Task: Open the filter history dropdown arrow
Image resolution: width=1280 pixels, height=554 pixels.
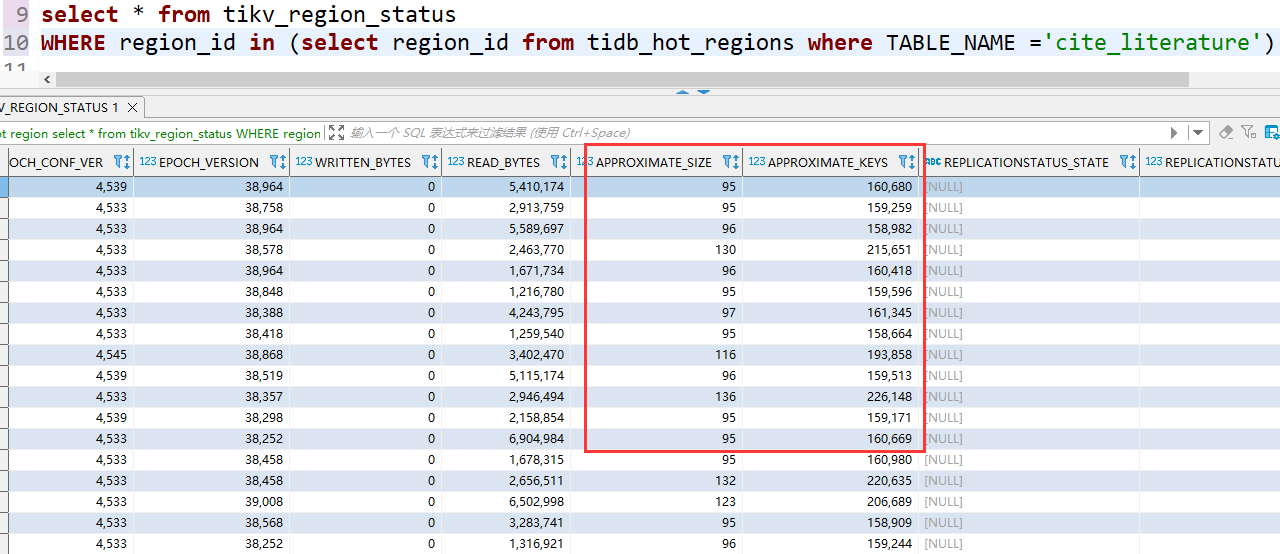Action: click(x=1198, y=133)
